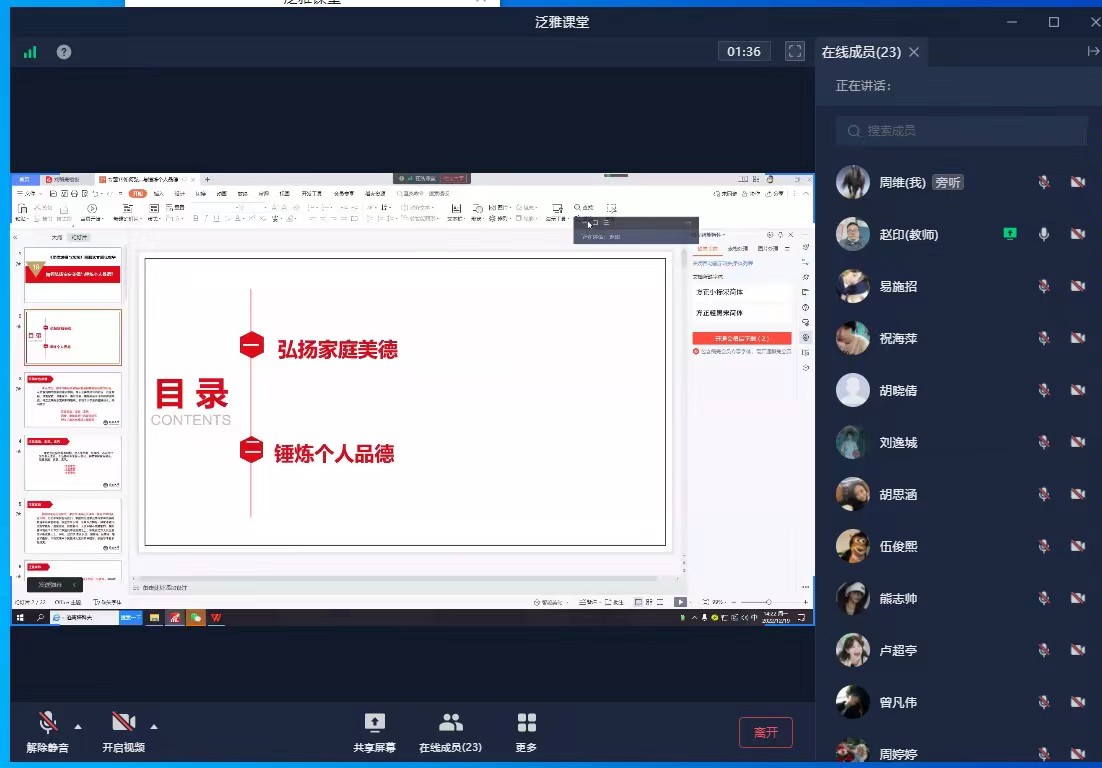Click the red 离开 leave button

click(x=766, y=732)
